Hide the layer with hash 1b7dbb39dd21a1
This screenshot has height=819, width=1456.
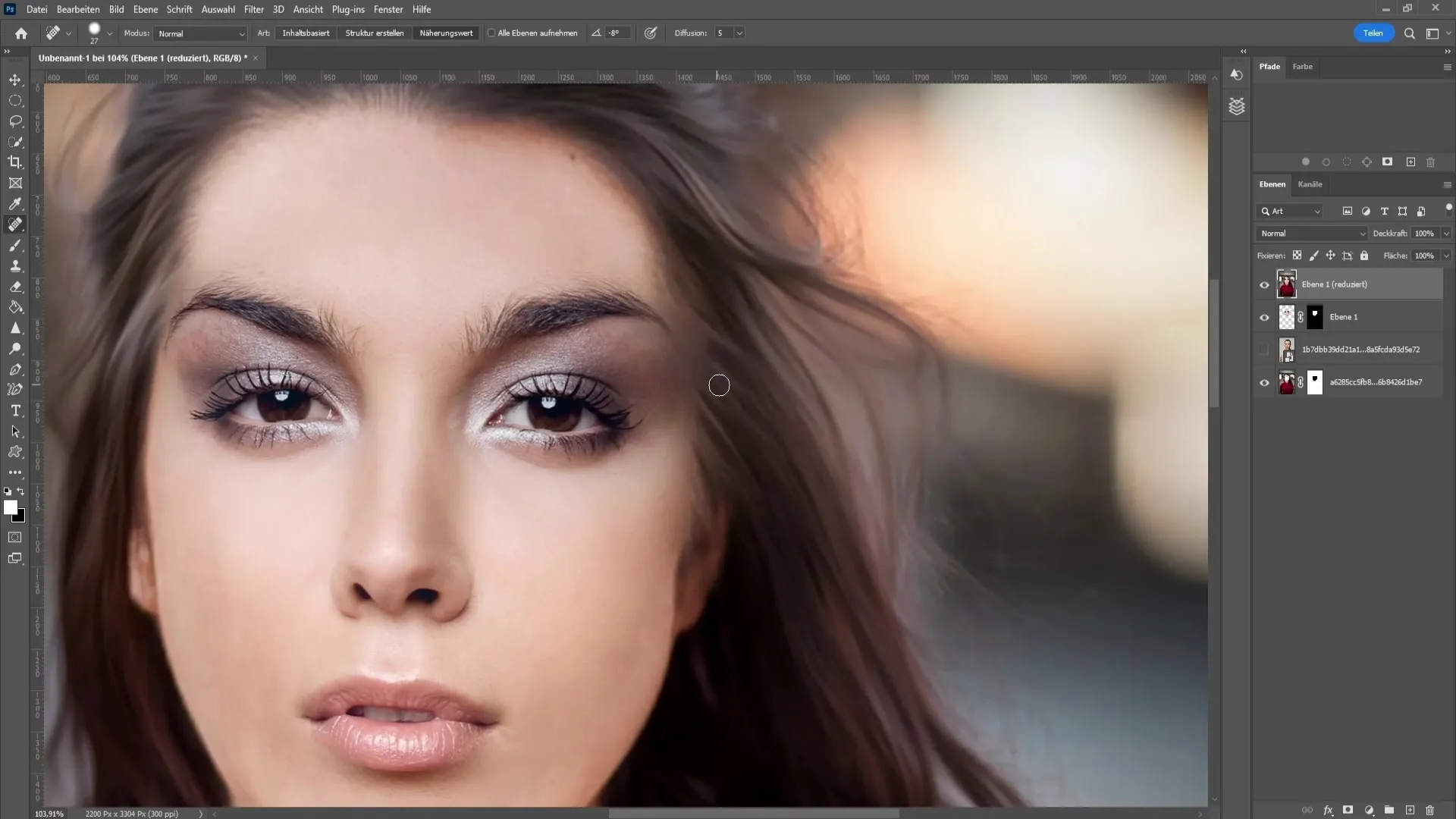pyautogui.click(x=1264, y=349)
